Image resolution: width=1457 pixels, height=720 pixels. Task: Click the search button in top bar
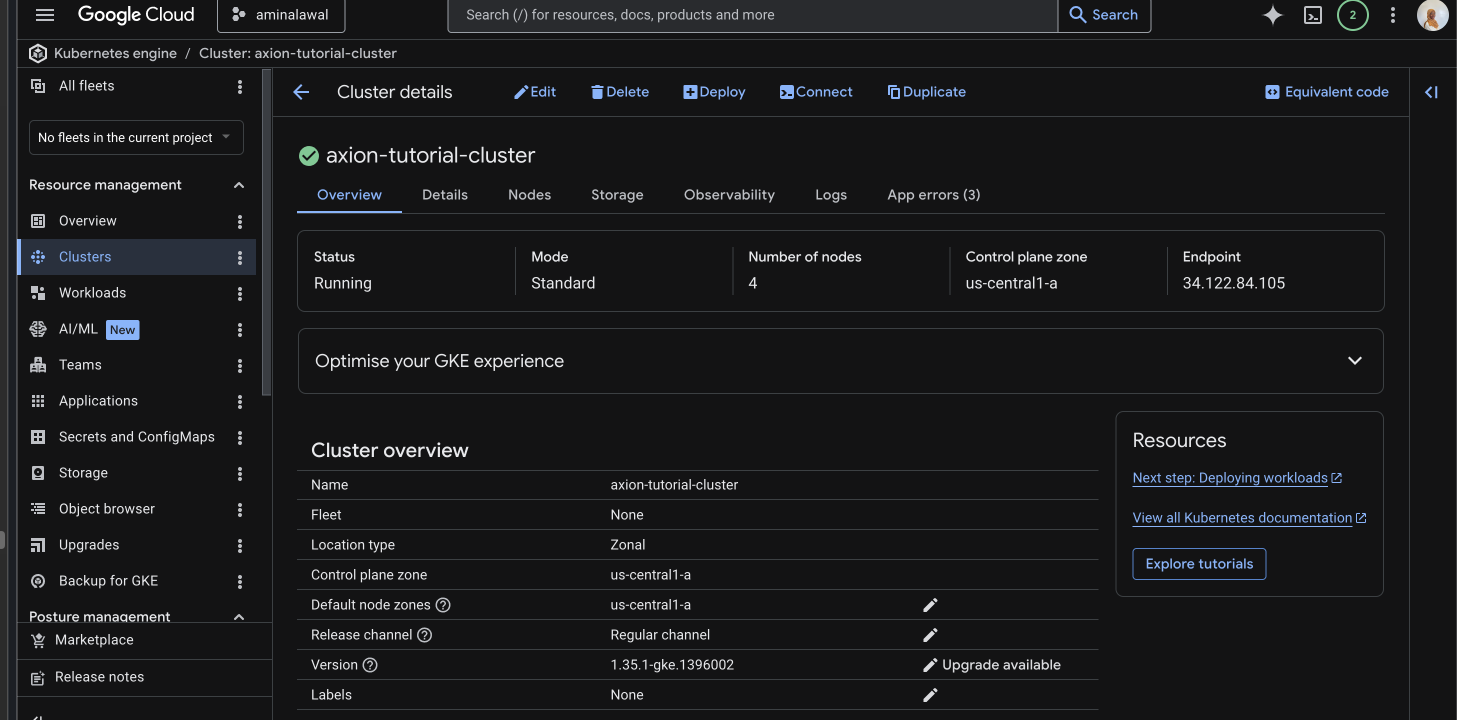pos(1104,15)
